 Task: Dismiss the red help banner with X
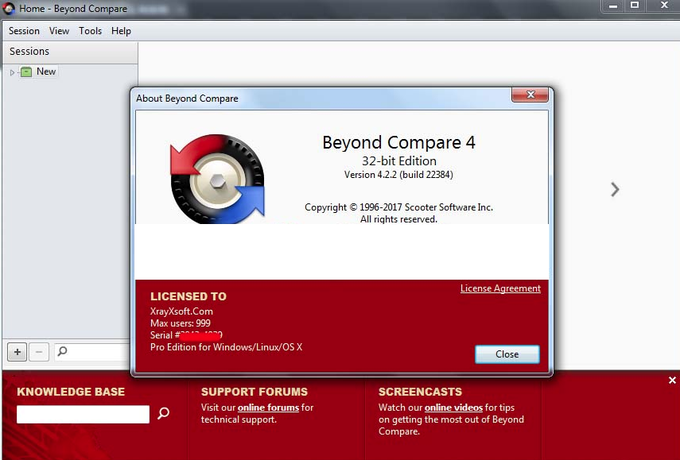(x=672, y=380)
